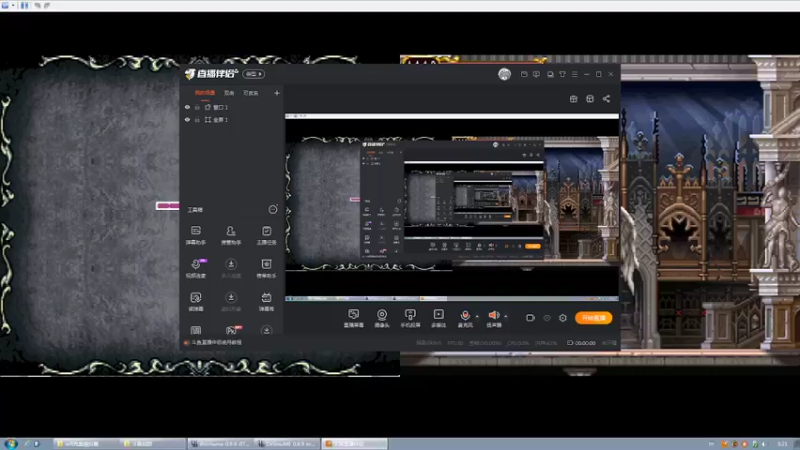The height and width of the screenshot is (450, 800).
Task: Add a new scene with plus button
Action: click(x=277, y=93)
